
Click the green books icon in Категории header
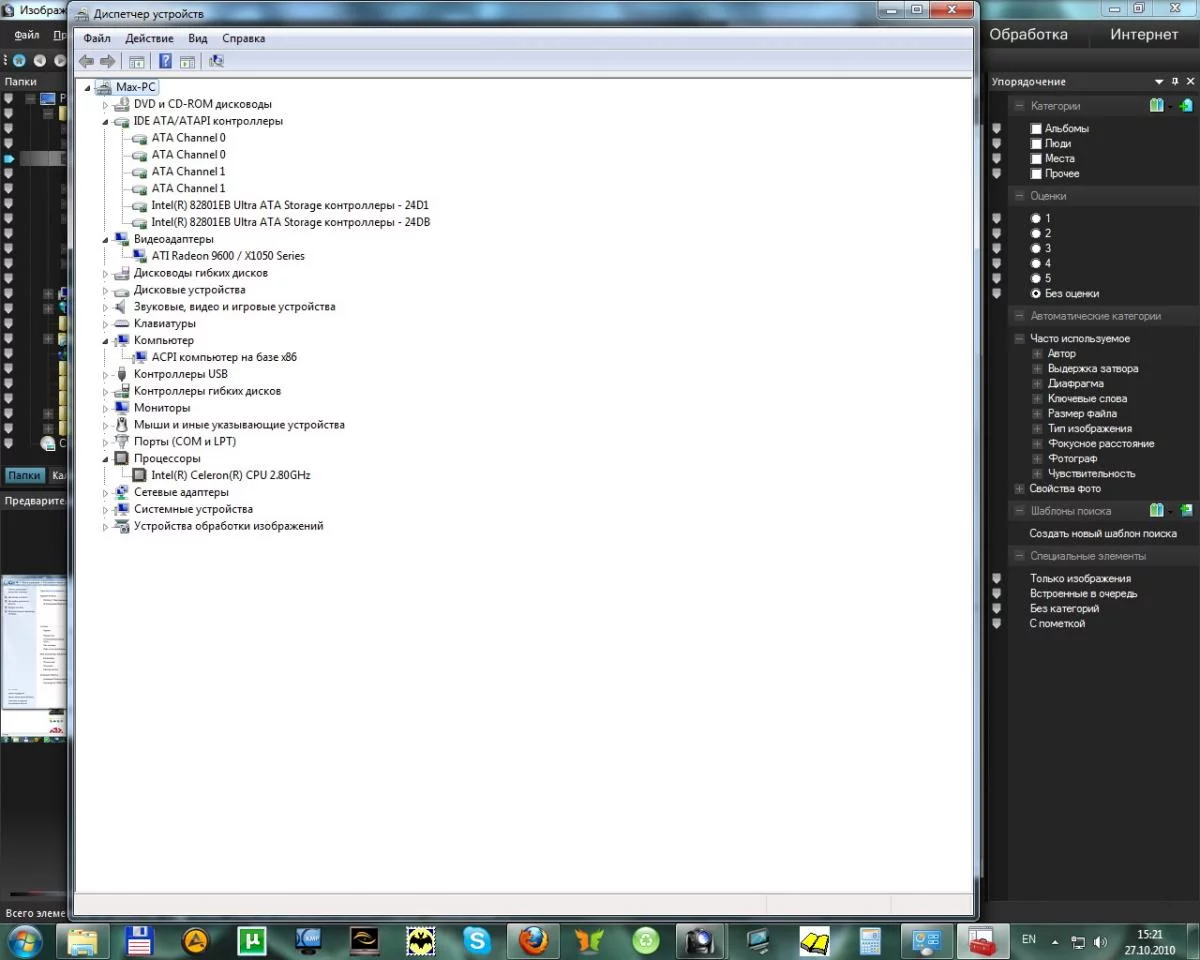pos(1157,105)
